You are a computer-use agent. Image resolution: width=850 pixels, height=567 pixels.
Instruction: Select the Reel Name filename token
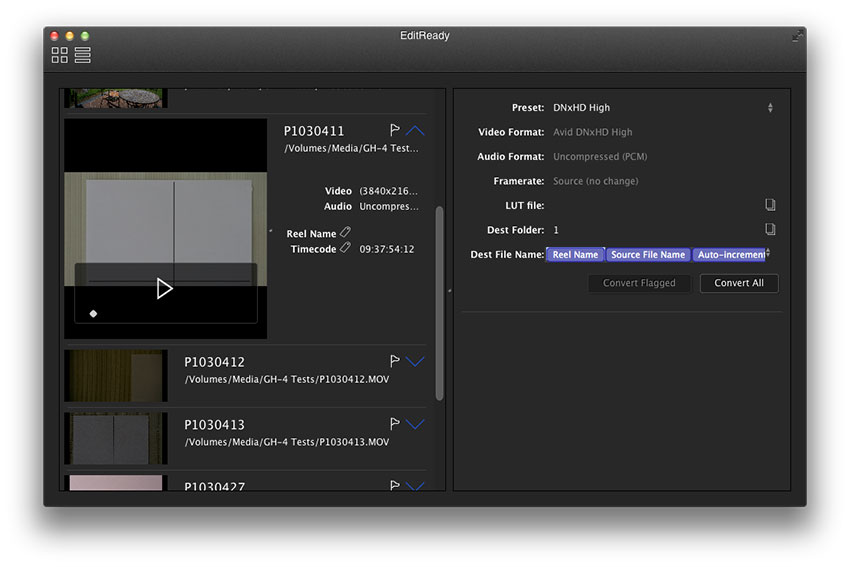click(x=575, y=255)
